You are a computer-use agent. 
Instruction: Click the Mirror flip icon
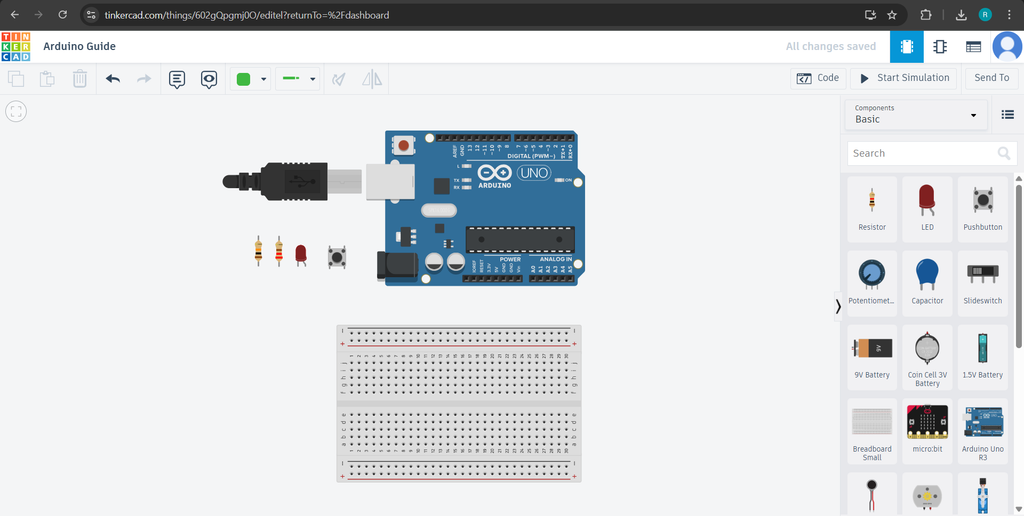point(372,79)
